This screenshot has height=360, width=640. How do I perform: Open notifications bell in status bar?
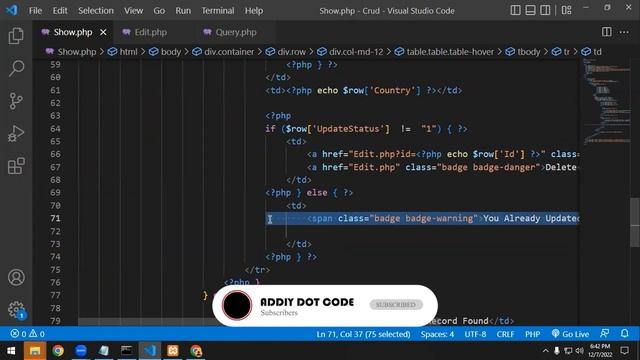click(624, 333)
